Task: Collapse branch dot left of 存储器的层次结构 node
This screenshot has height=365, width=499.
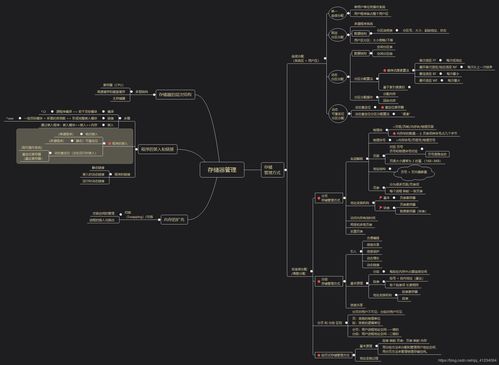Action: click(x=154, y=95)
